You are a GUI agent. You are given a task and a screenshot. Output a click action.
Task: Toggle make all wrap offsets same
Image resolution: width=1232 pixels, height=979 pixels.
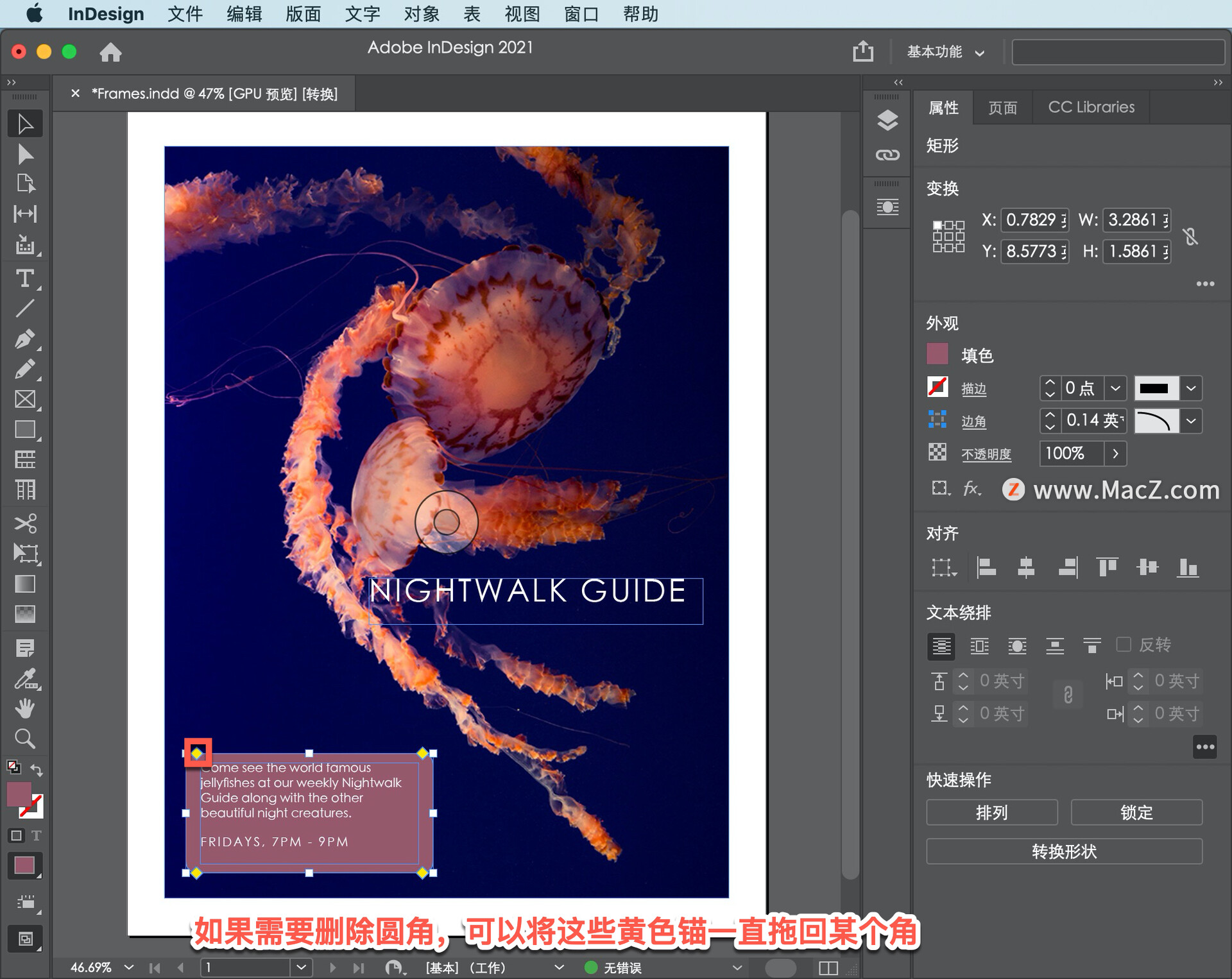[x=1068, y=695]
